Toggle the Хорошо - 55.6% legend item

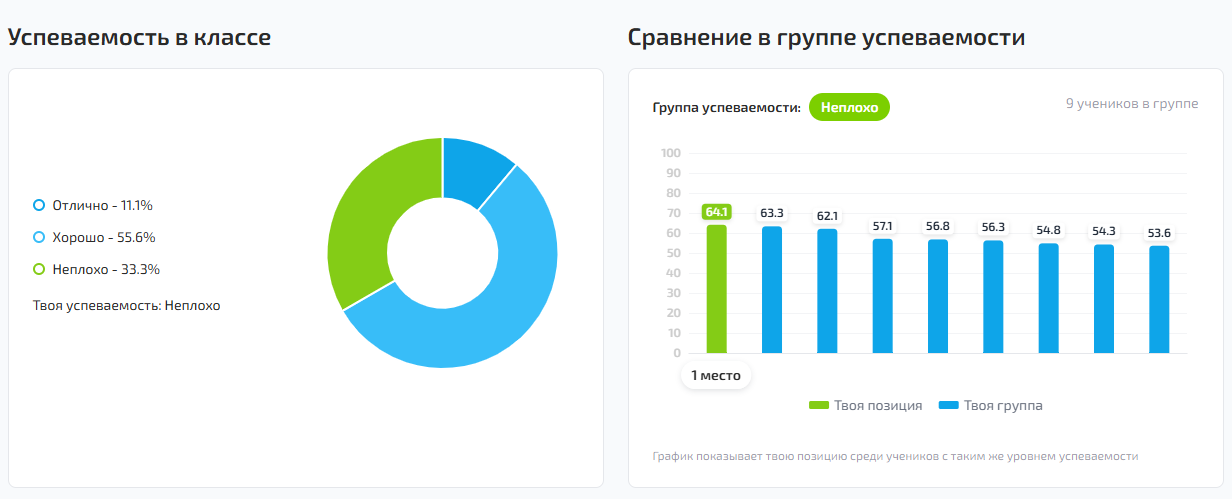94,237
